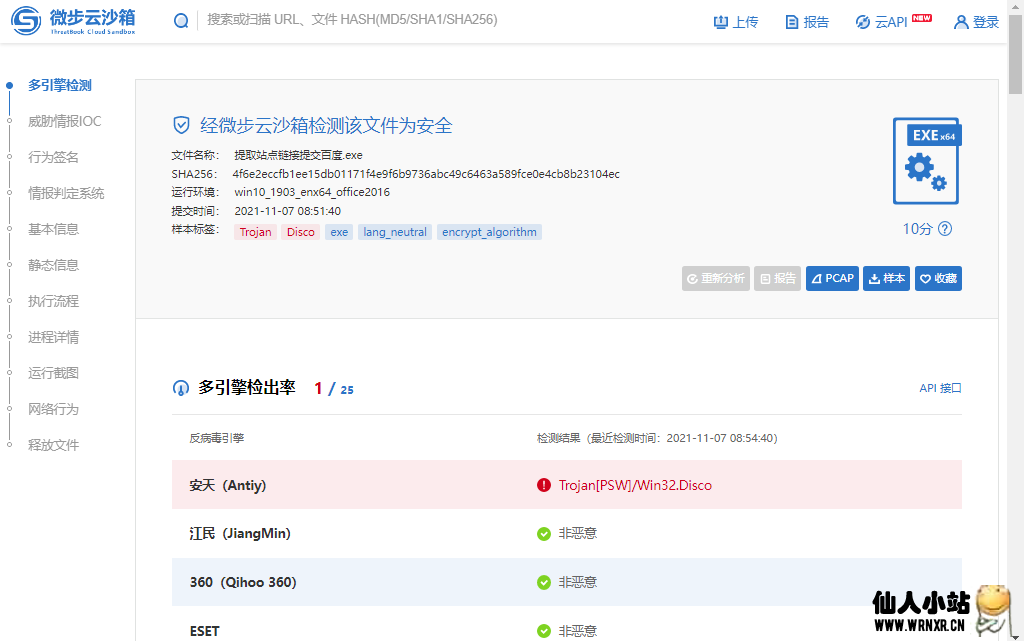Jump to 网络行为 section
This screenshot has height=641, width=1024.
[53, 409]
